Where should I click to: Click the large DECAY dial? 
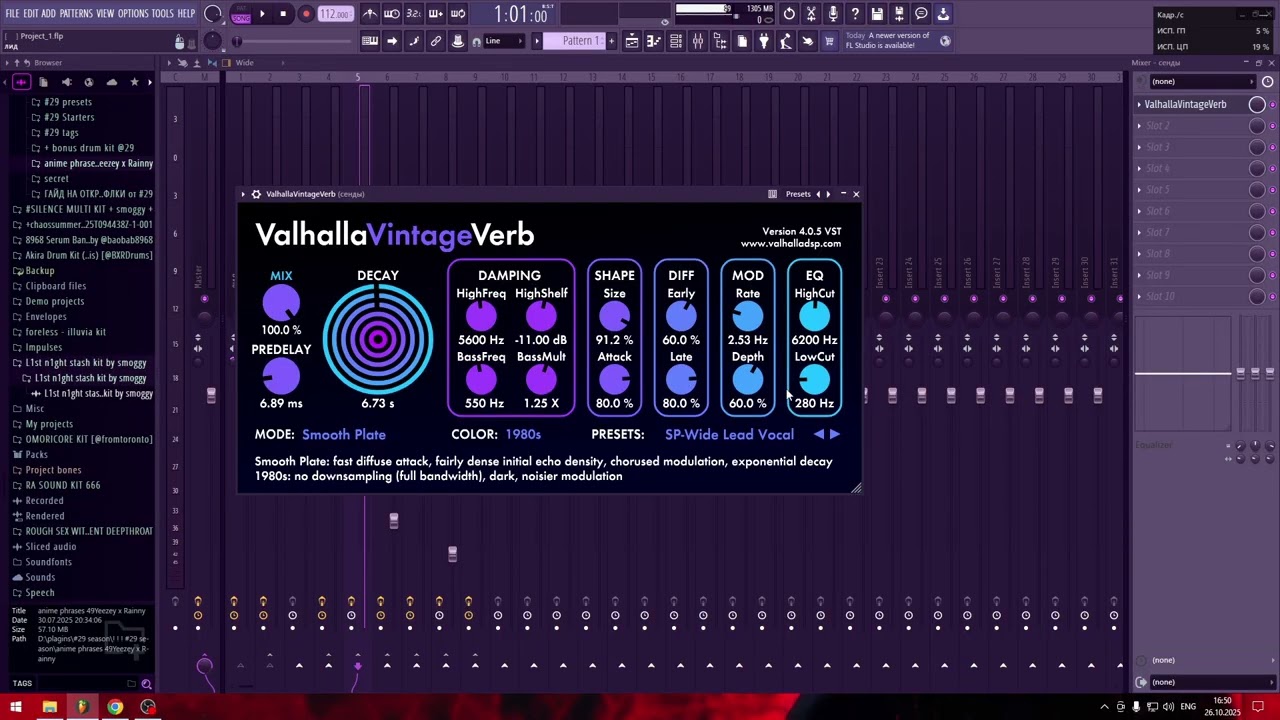(x=378, y=340)
